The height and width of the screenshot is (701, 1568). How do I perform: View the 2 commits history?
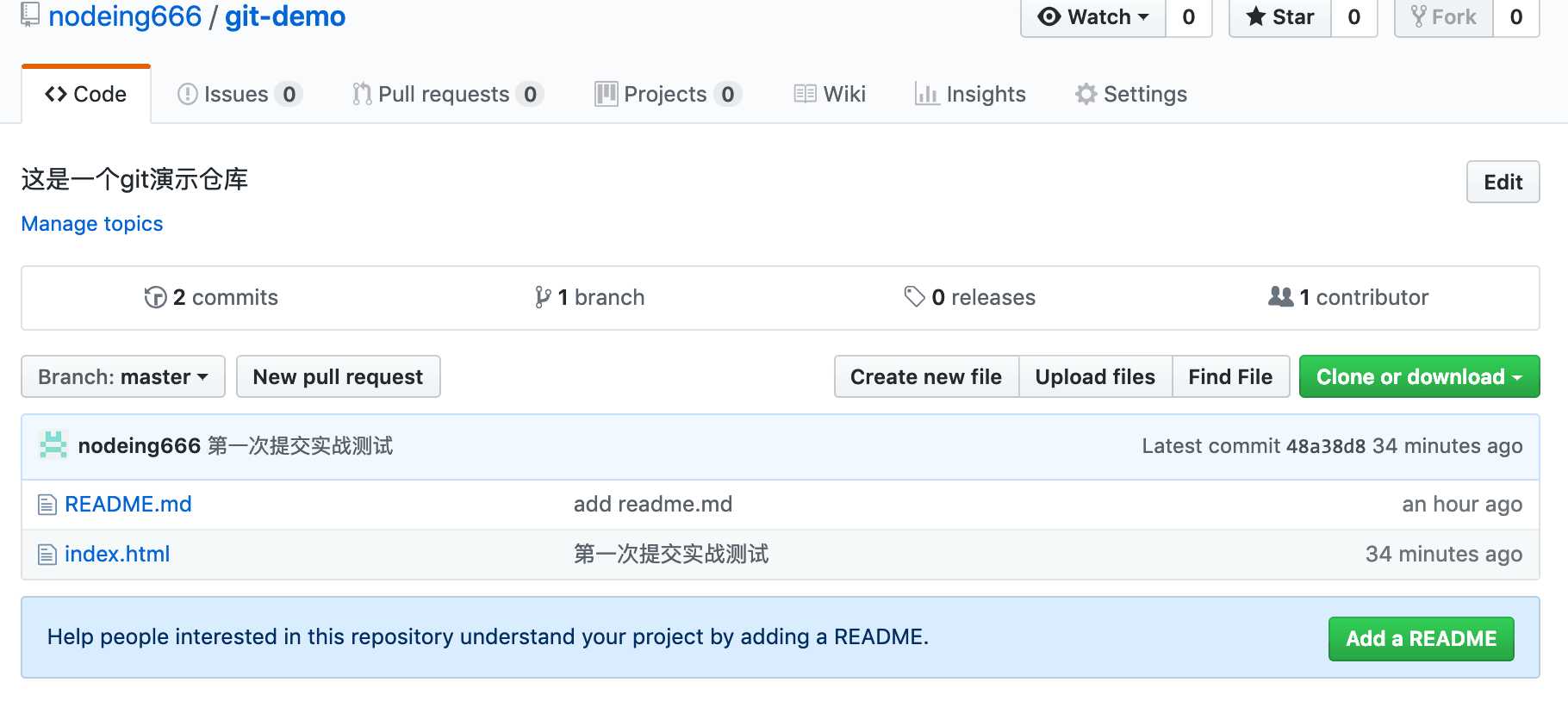coord(211,297)
